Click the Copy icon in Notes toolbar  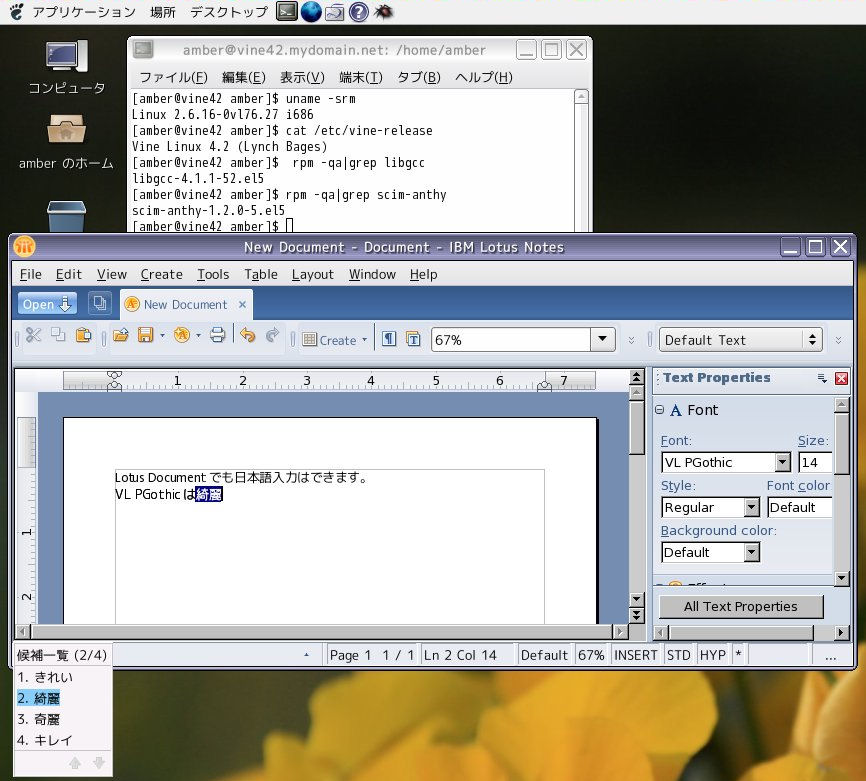(58, 335)
